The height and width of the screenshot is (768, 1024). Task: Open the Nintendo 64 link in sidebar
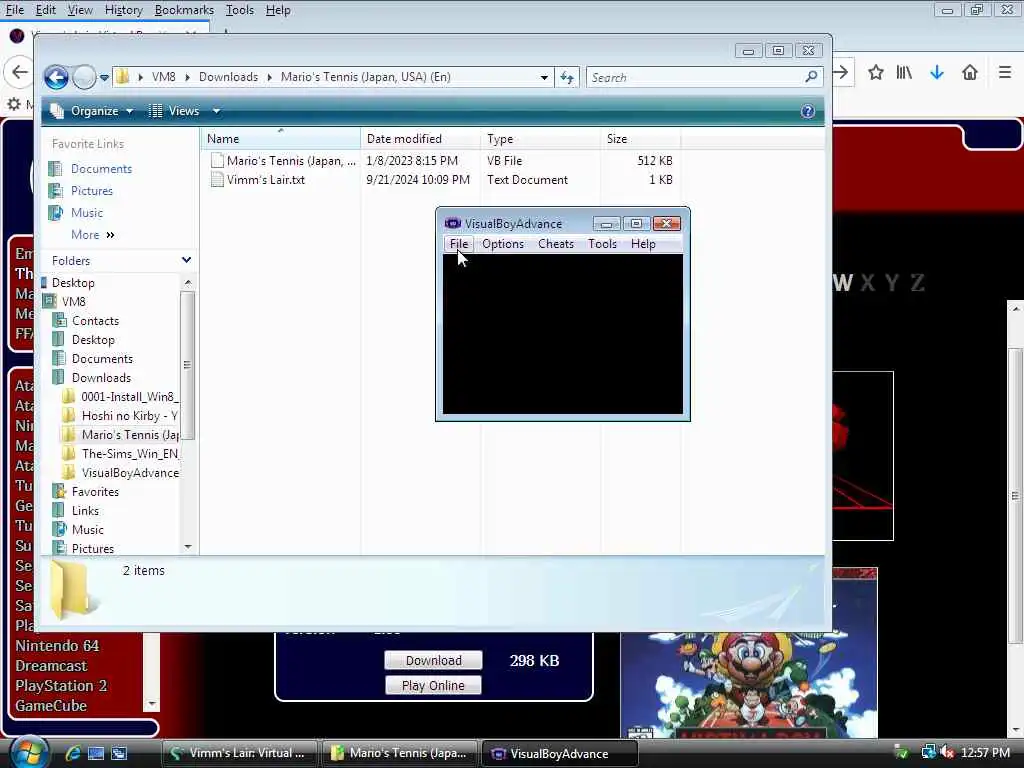click(x=57, y=645)
